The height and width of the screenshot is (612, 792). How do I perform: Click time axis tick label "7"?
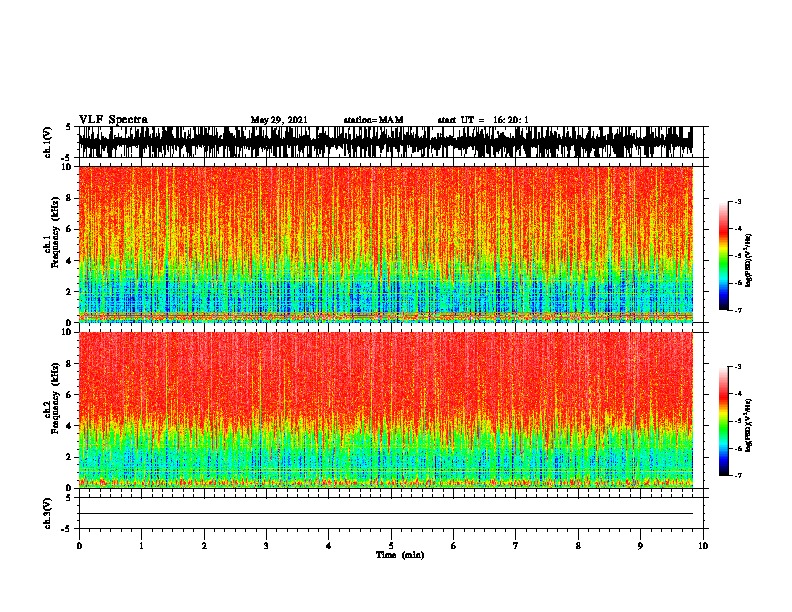(516, 546)
